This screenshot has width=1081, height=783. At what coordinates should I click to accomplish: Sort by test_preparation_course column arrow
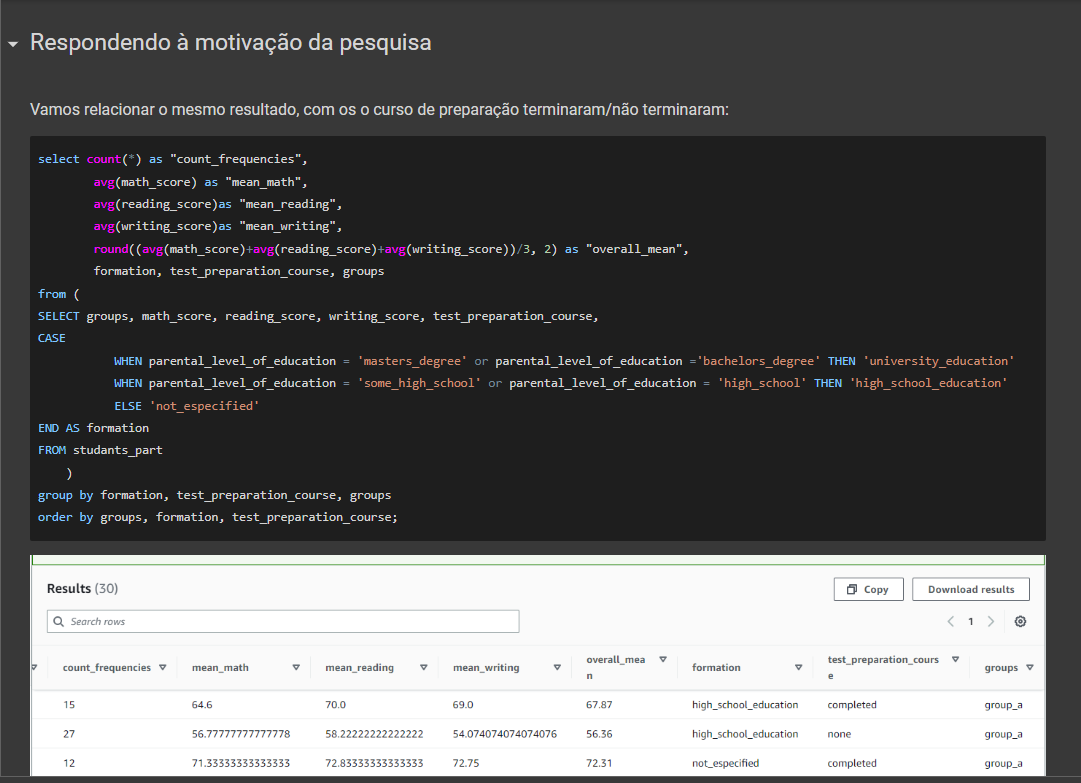pos(956,660)
